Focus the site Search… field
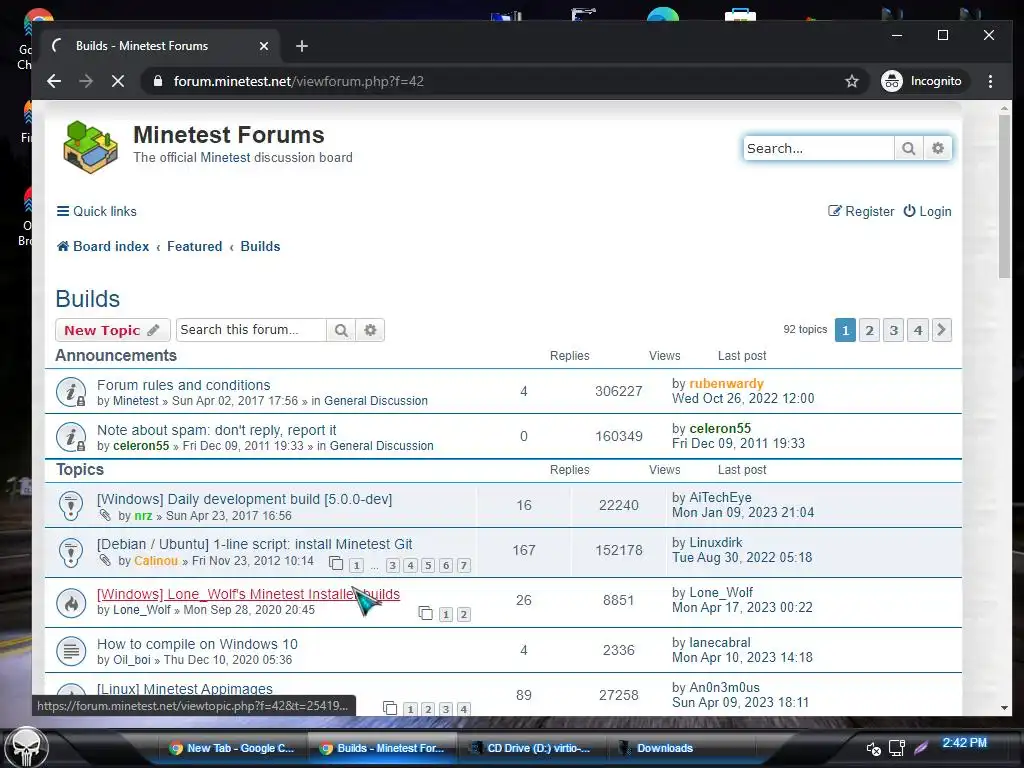The height and width of the screenshot is (768, 1024). tap(818, 148)
